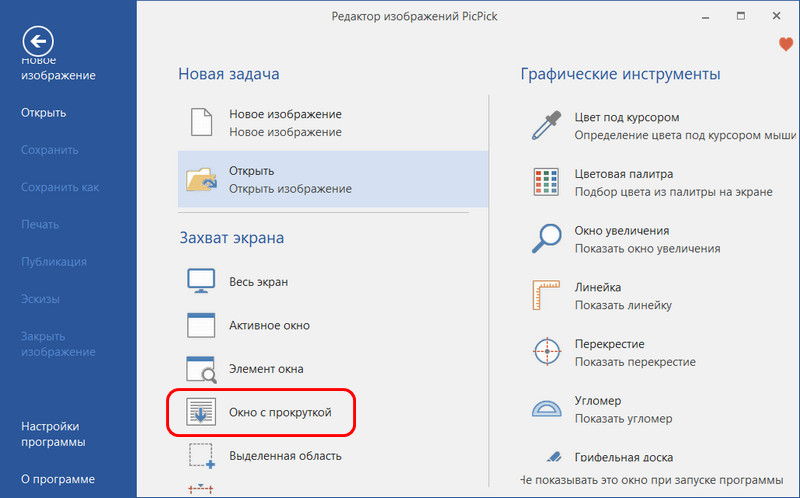800x498 pixels.
Task: Click the Scrolling Window capture icon
Action: point(201,412)
